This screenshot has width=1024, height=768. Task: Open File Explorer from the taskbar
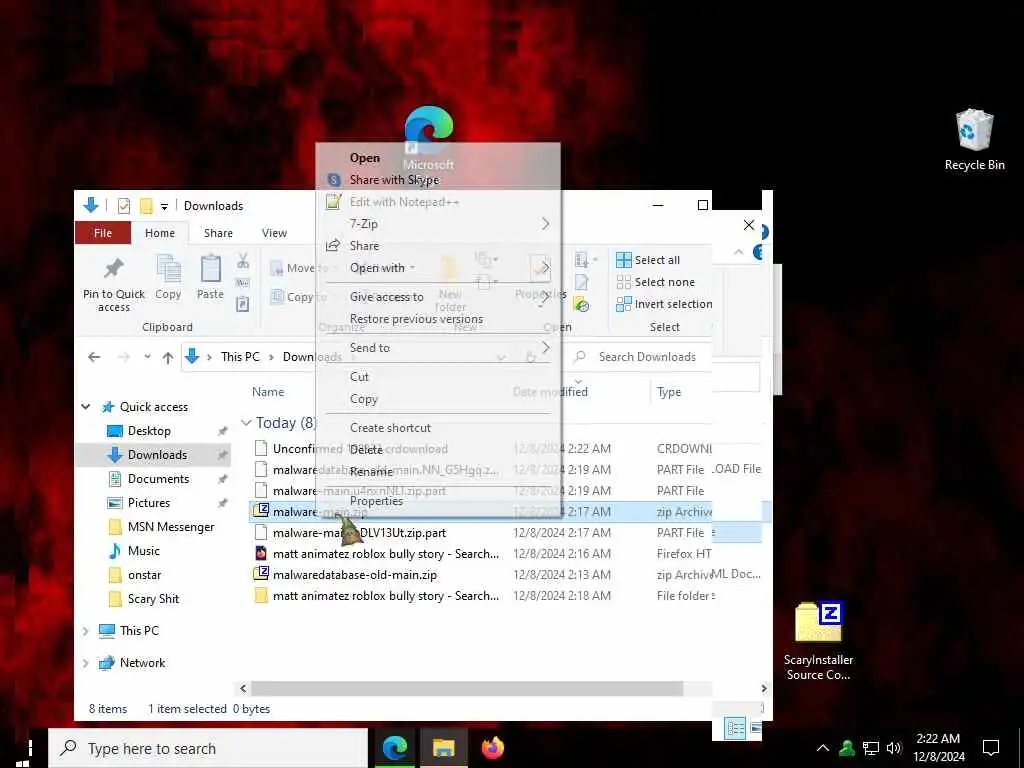[443, 748]
